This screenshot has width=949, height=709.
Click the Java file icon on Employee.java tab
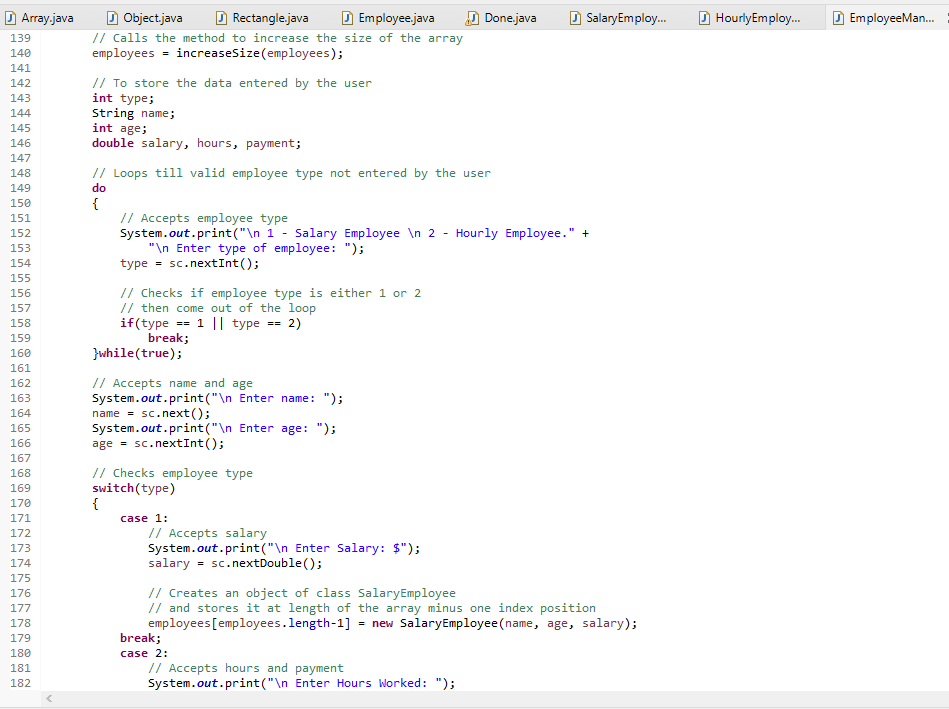point(347,18)
